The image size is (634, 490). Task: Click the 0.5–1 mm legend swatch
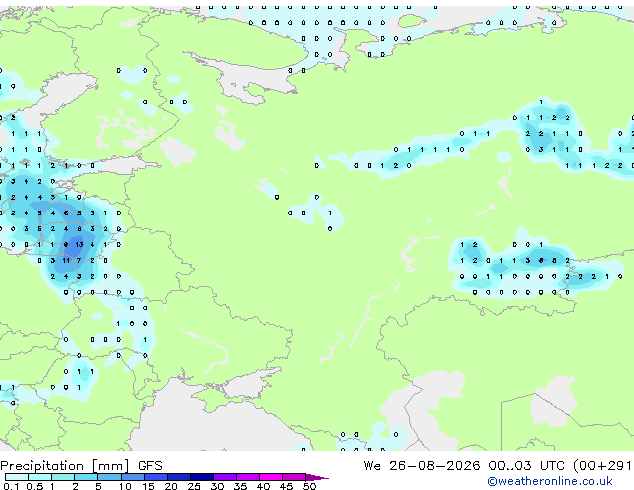[x=40, y=477]
